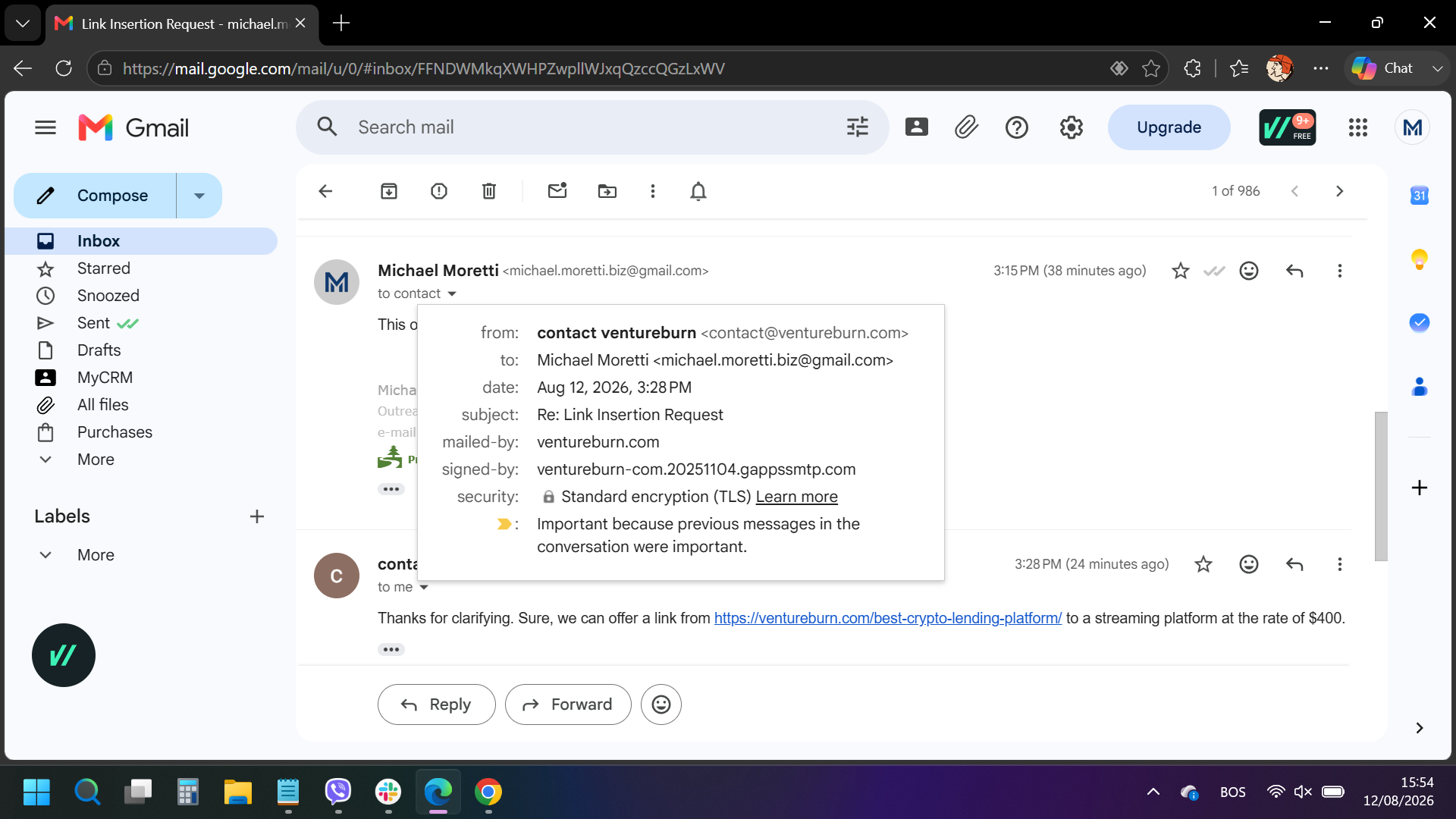Add this page to browser favorites star
Screen dimensions: 1456x819
pyautogui.click(x=1151, y=68)
